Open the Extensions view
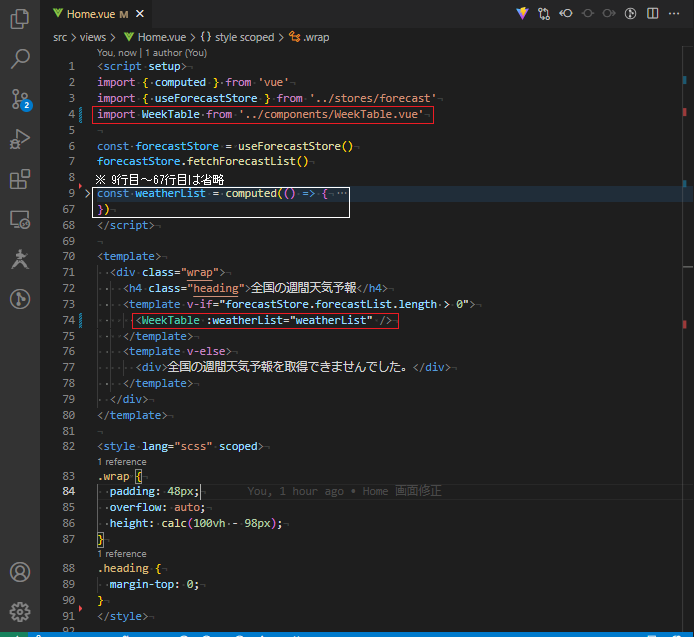 (x=20, y=180)
